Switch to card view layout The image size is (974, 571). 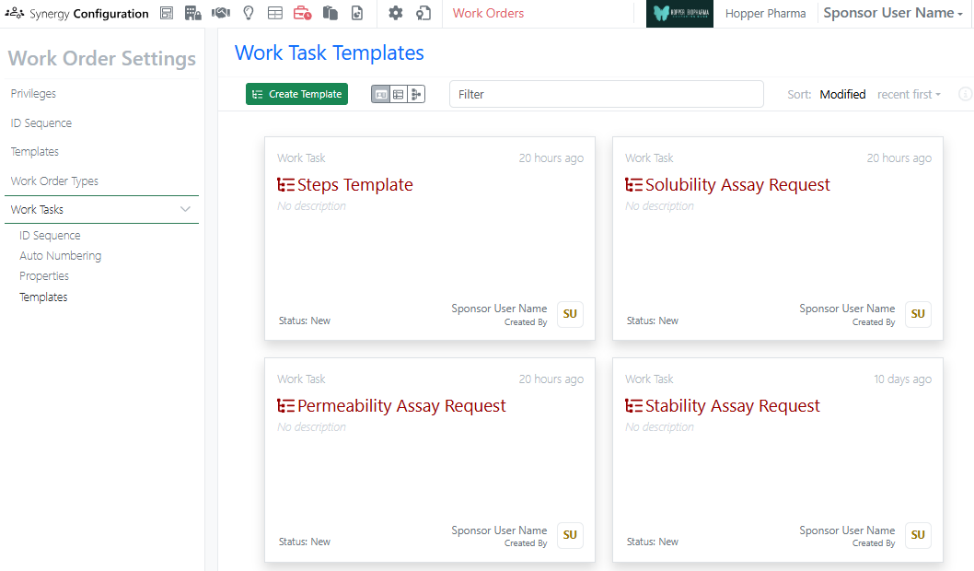[x=381, y=94]
